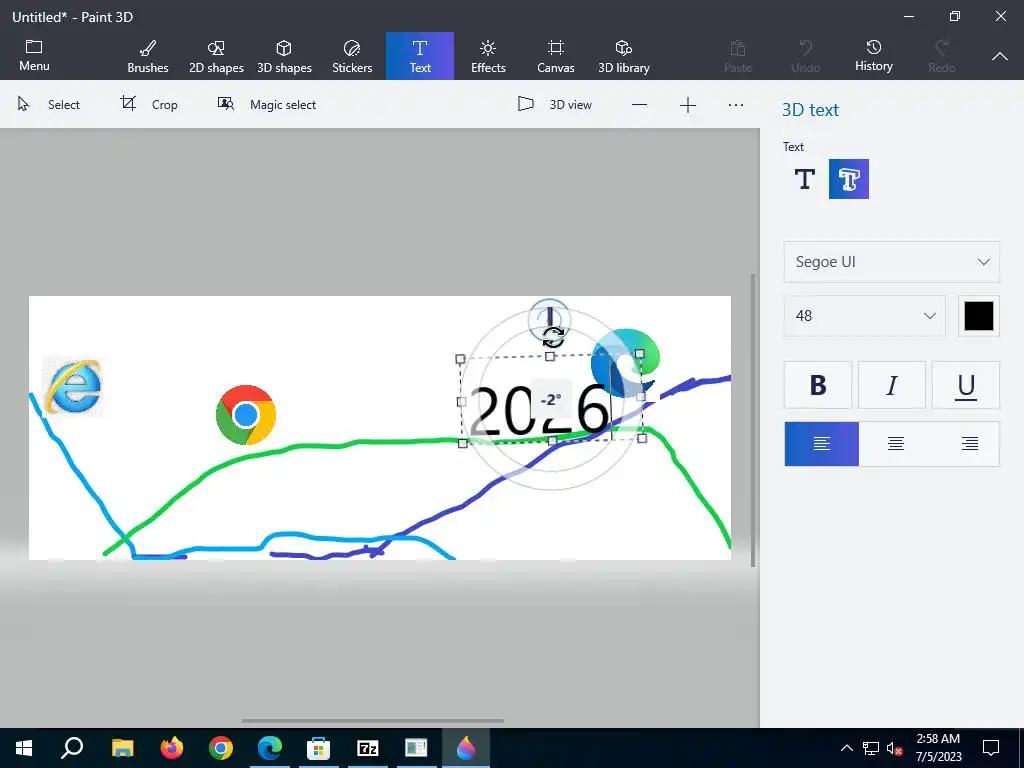Open the font size 48 dropdown
1024x768 pixels.
point(864,315)
